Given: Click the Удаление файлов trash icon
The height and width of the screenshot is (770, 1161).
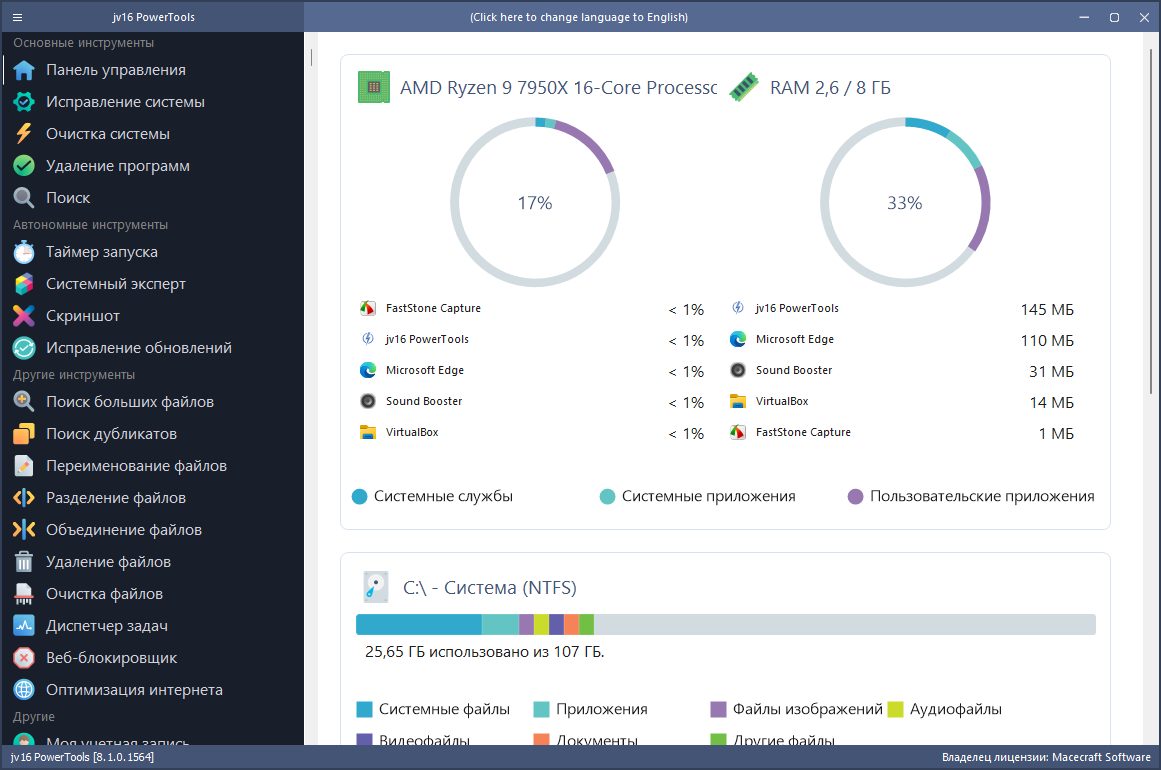Looking at the screenshot, I should [x=24, y=562].
